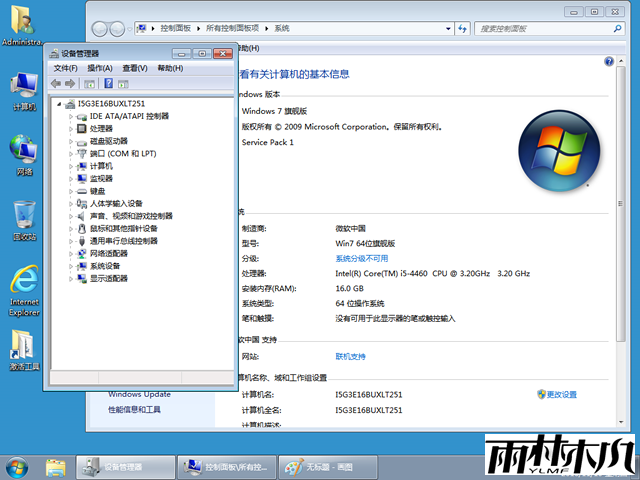Click the 端口 (COM 和 LPT) port icon

(82, 154)
